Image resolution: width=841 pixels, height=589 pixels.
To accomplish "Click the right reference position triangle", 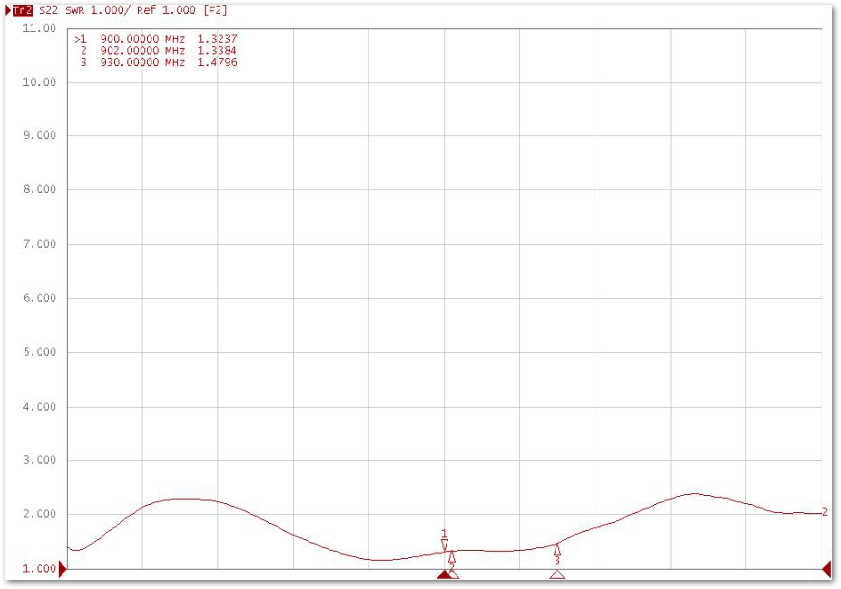I will pos(826,569).
